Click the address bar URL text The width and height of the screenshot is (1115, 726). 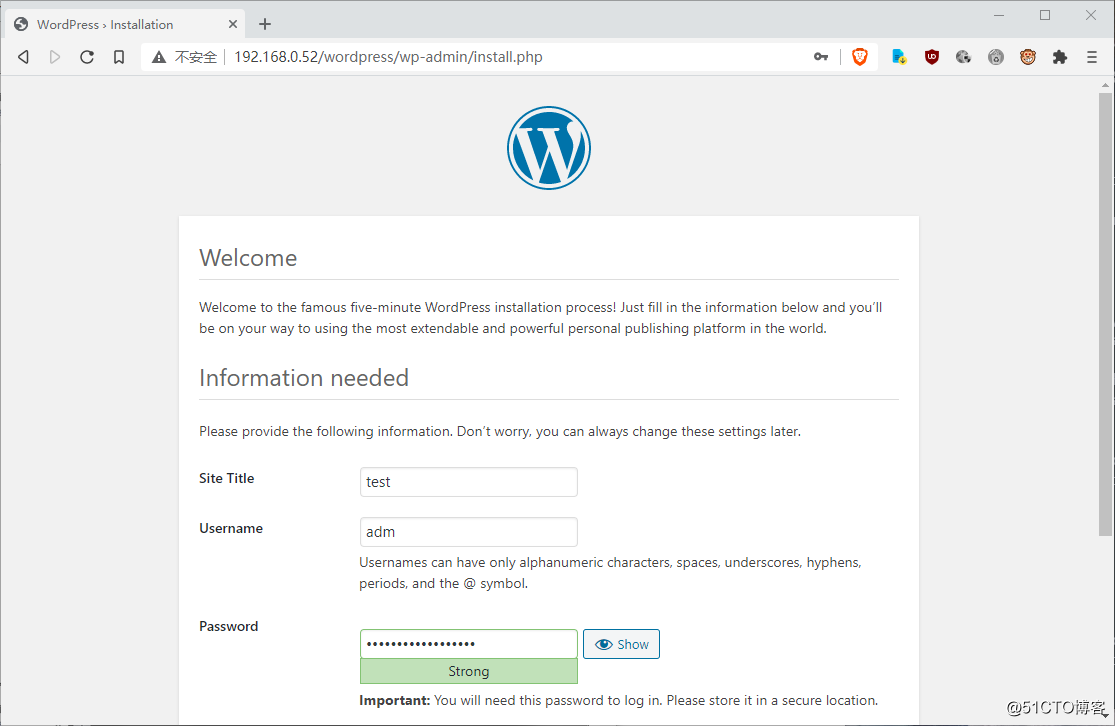[x=388, y=57]
